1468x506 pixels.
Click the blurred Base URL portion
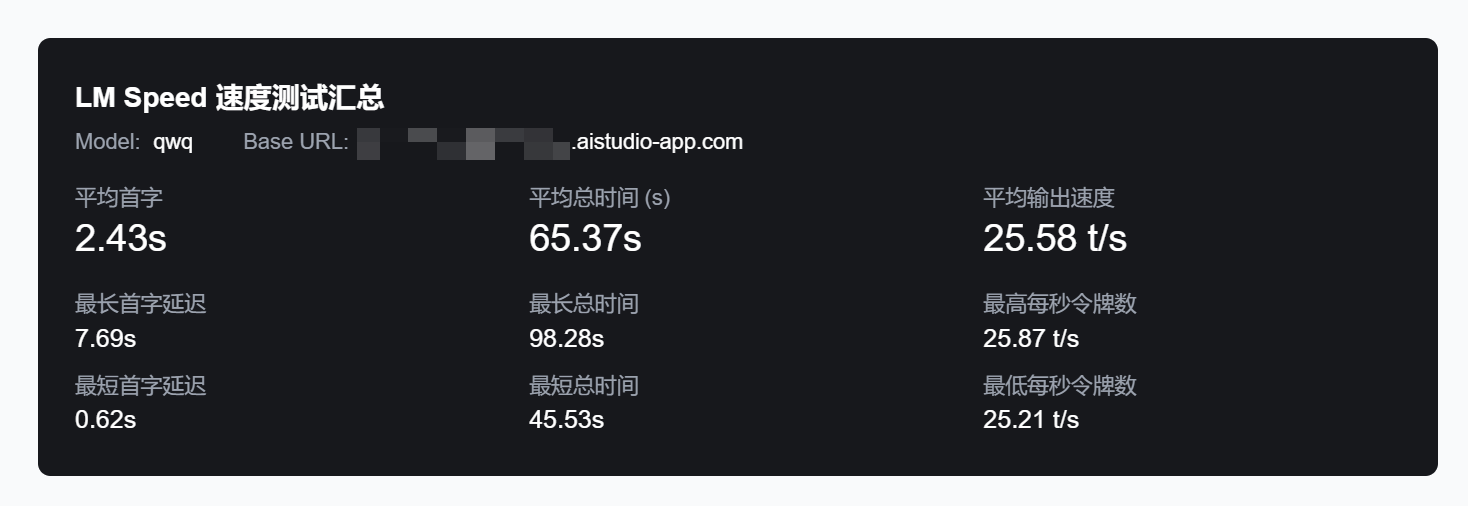click(464, 143)
